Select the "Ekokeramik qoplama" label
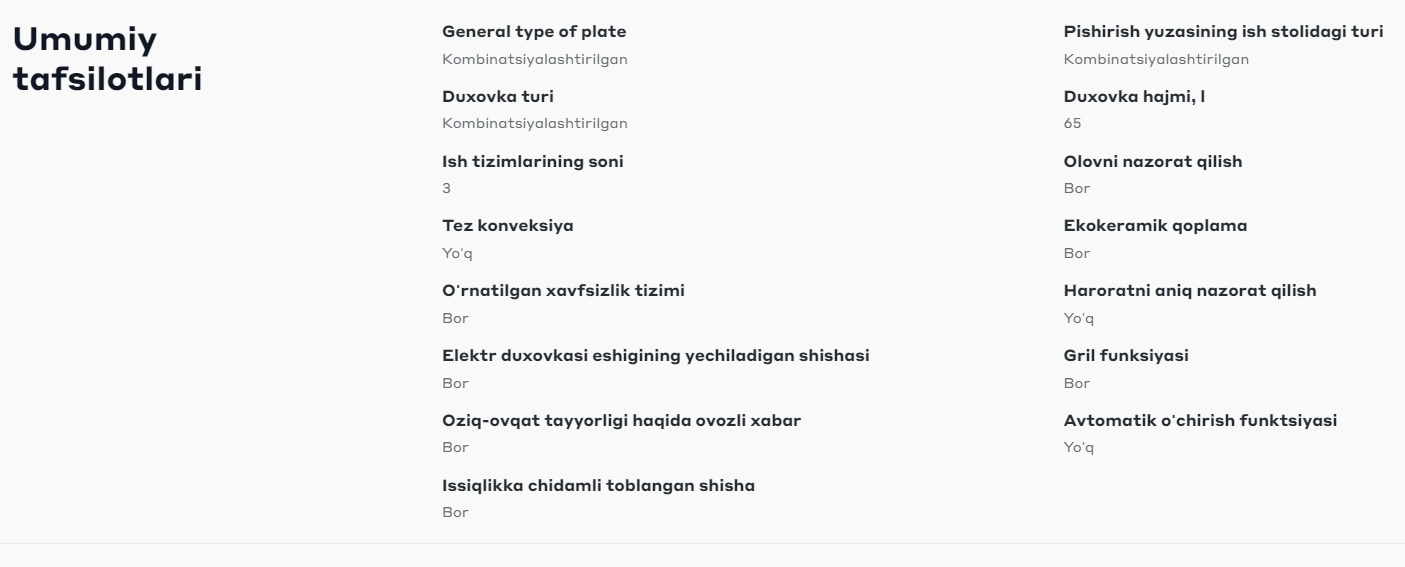Screen dimensions: 1405x567 tap(1155, 226)
